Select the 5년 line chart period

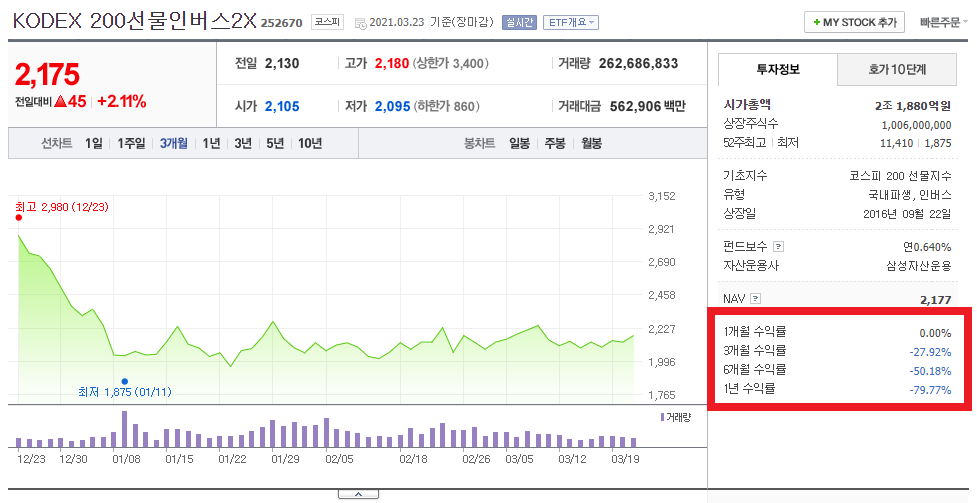coord(275,143)
